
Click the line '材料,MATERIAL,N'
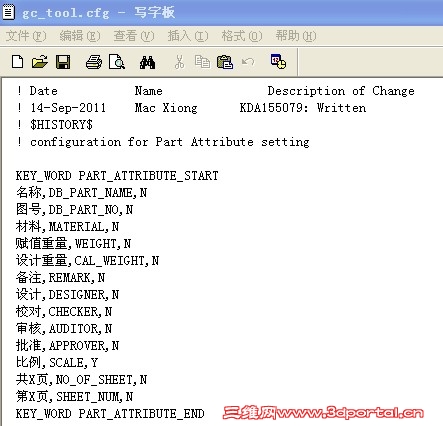[x=67, y=227]
